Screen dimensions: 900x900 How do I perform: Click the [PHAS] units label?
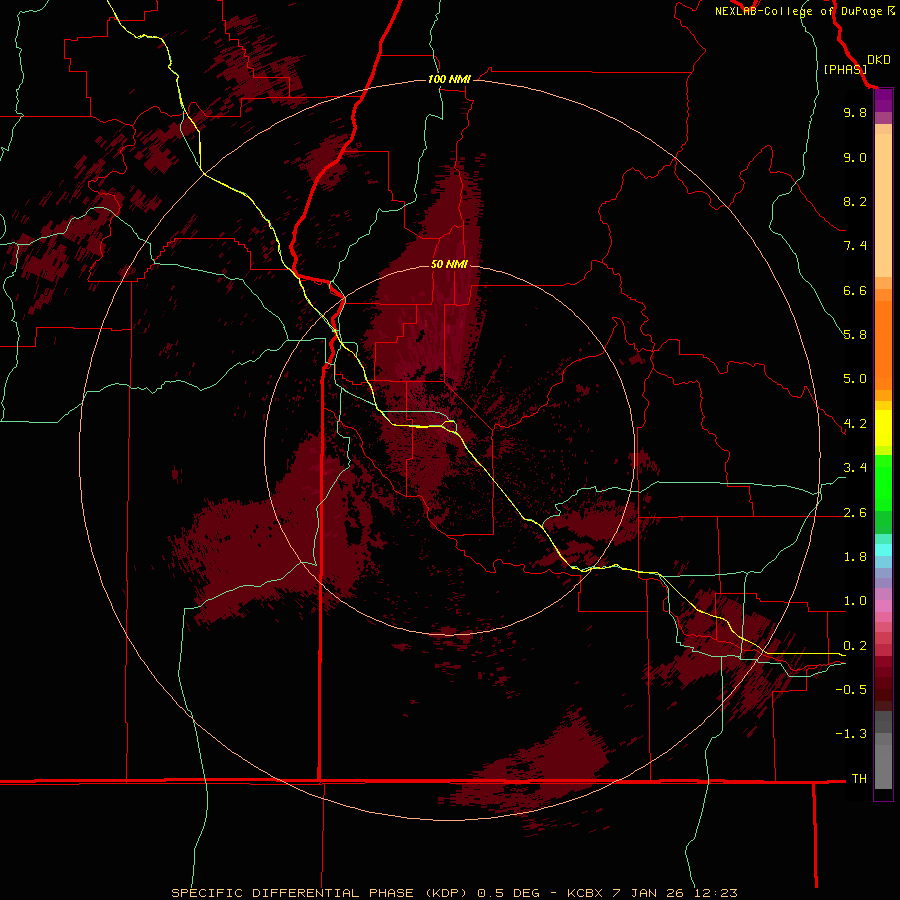[845, 69]
